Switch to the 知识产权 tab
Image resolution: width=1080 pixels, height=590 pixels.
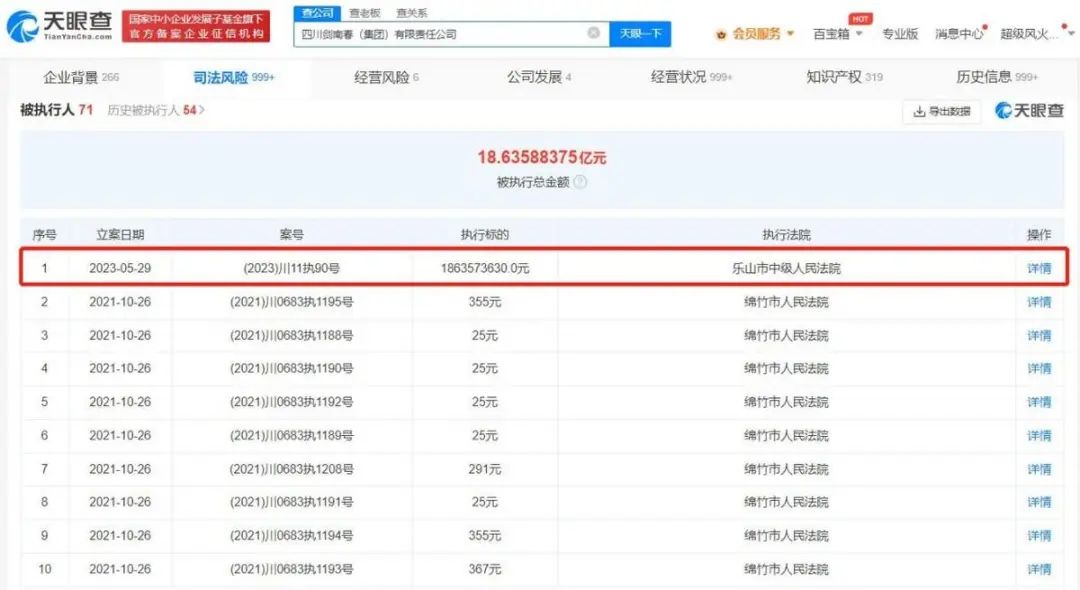coord(844,77)
